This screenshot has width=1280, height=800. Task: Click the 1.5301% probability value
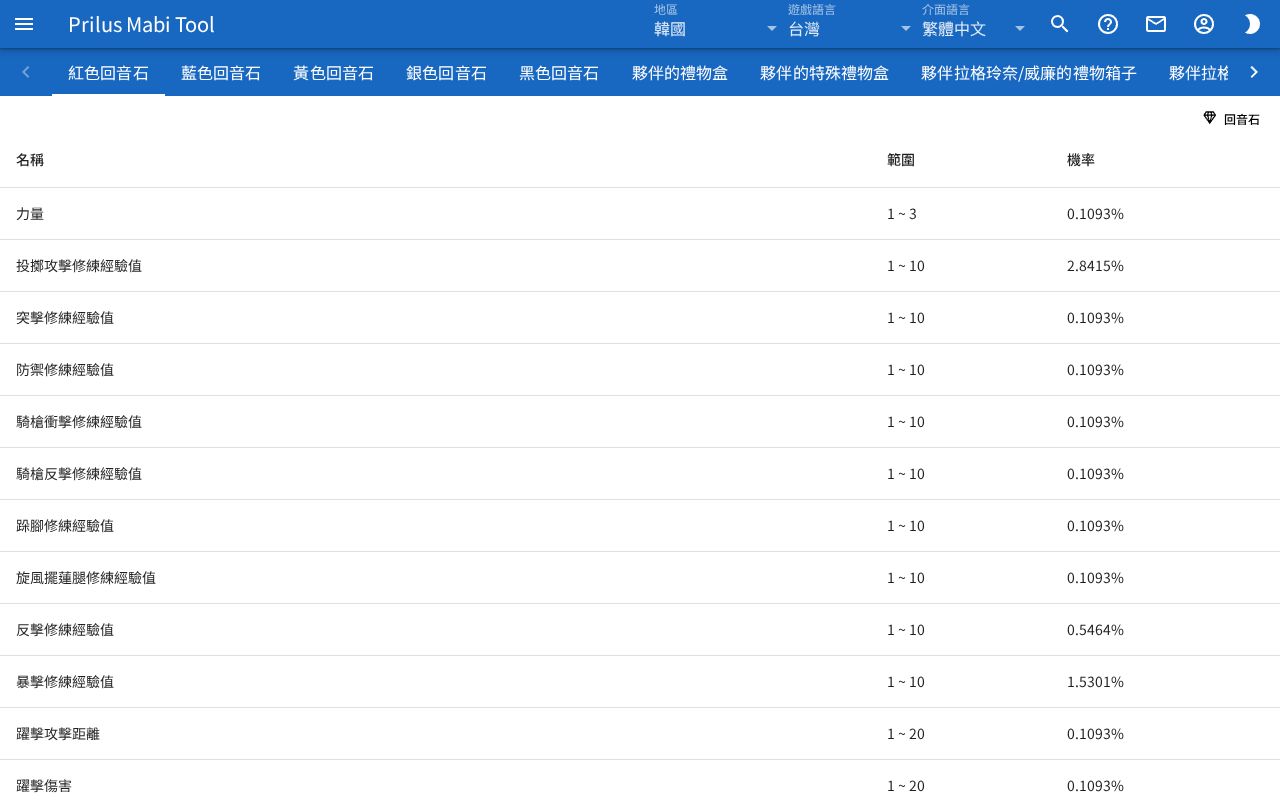click(x=1095, y=682)
